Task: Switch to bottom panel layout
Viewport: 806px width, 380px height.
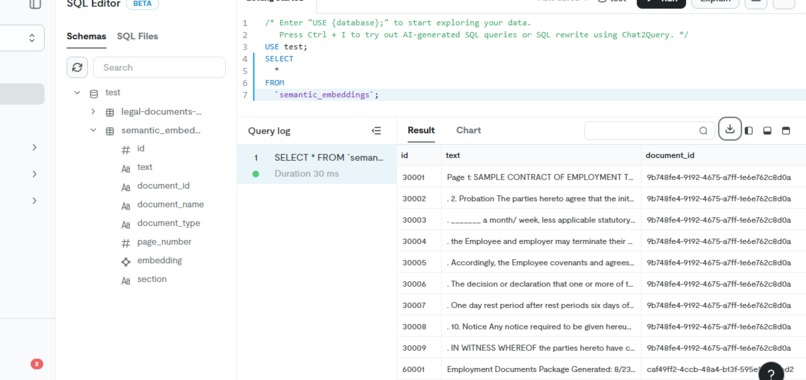Action: click(767, 131)
